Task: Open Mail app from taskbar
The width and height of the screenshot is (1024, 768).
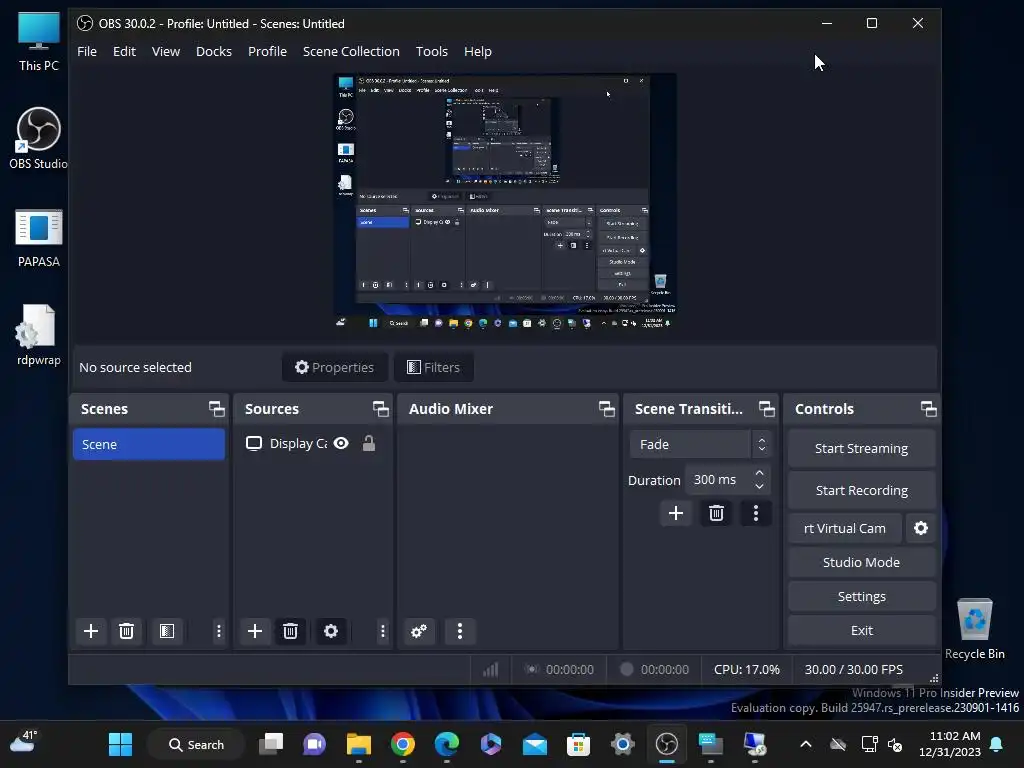Action: click(535, 744)
